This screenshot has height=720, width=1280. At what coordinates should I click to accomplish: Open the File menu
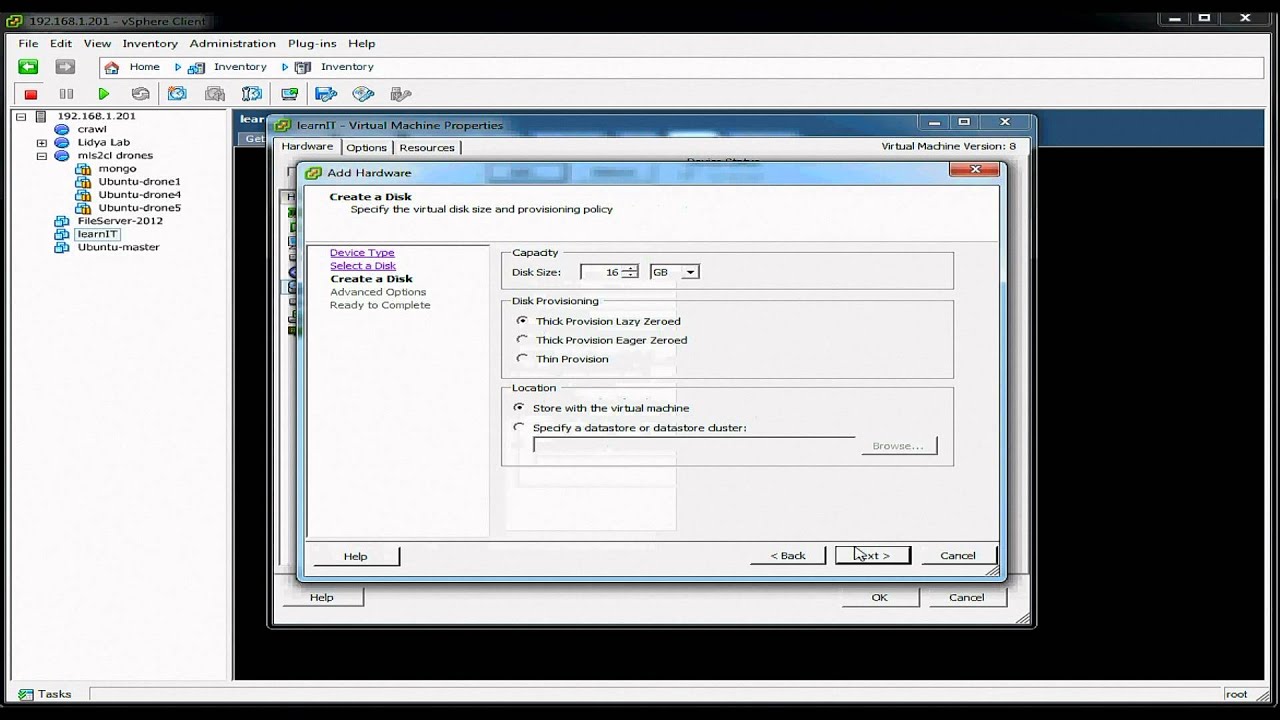click(28, 44)
